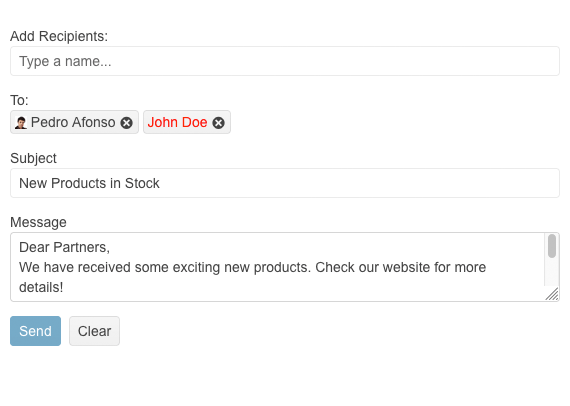Remove Pedro Afonso from recipients
570x406 pixels.
[x=127, y=123]
